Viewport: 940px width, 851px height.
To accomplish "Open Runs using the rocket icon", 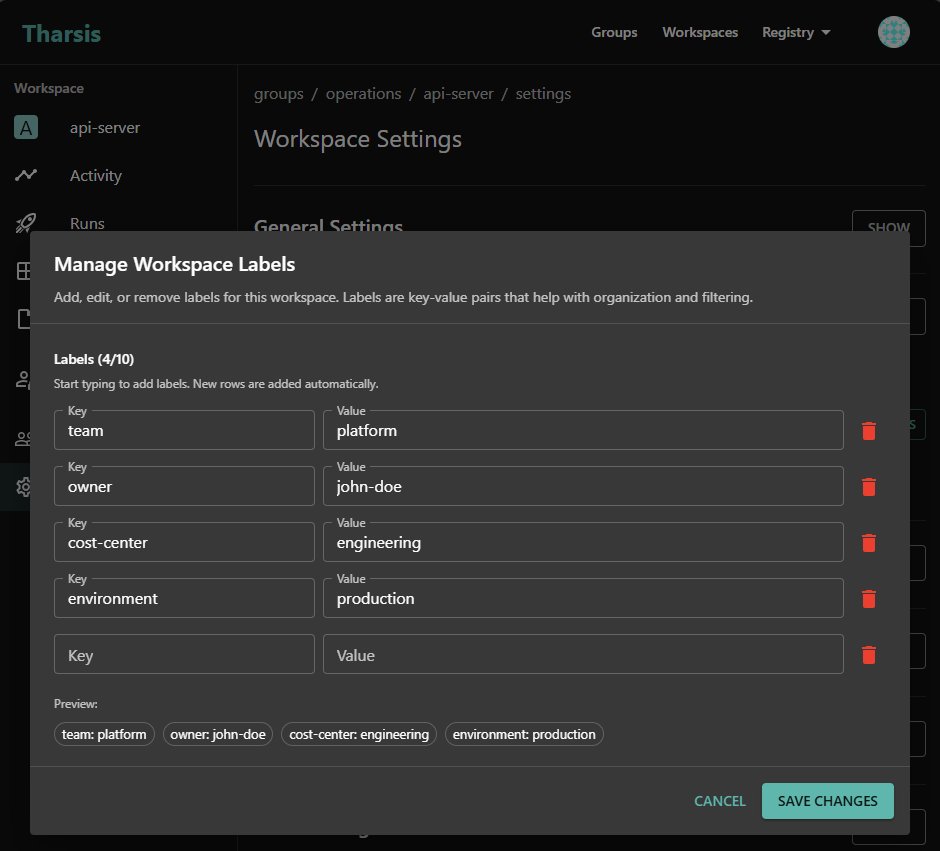I will coord(27,223).
